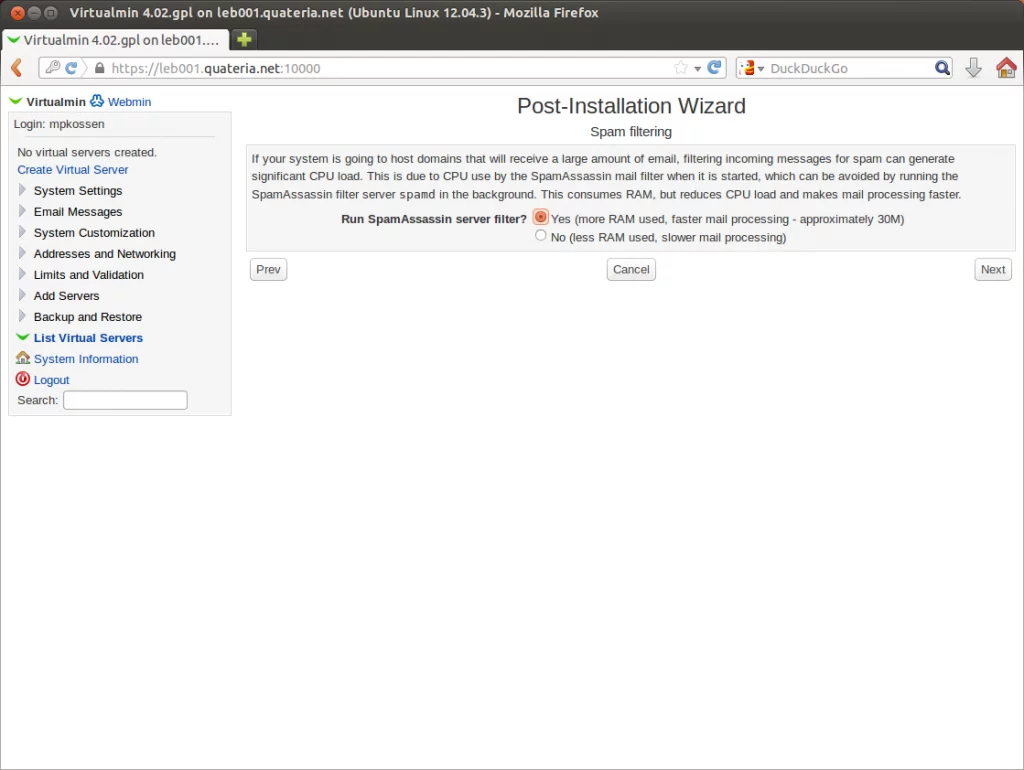Switch to Virtualmin mode in the sidebar

pos(56,102)
